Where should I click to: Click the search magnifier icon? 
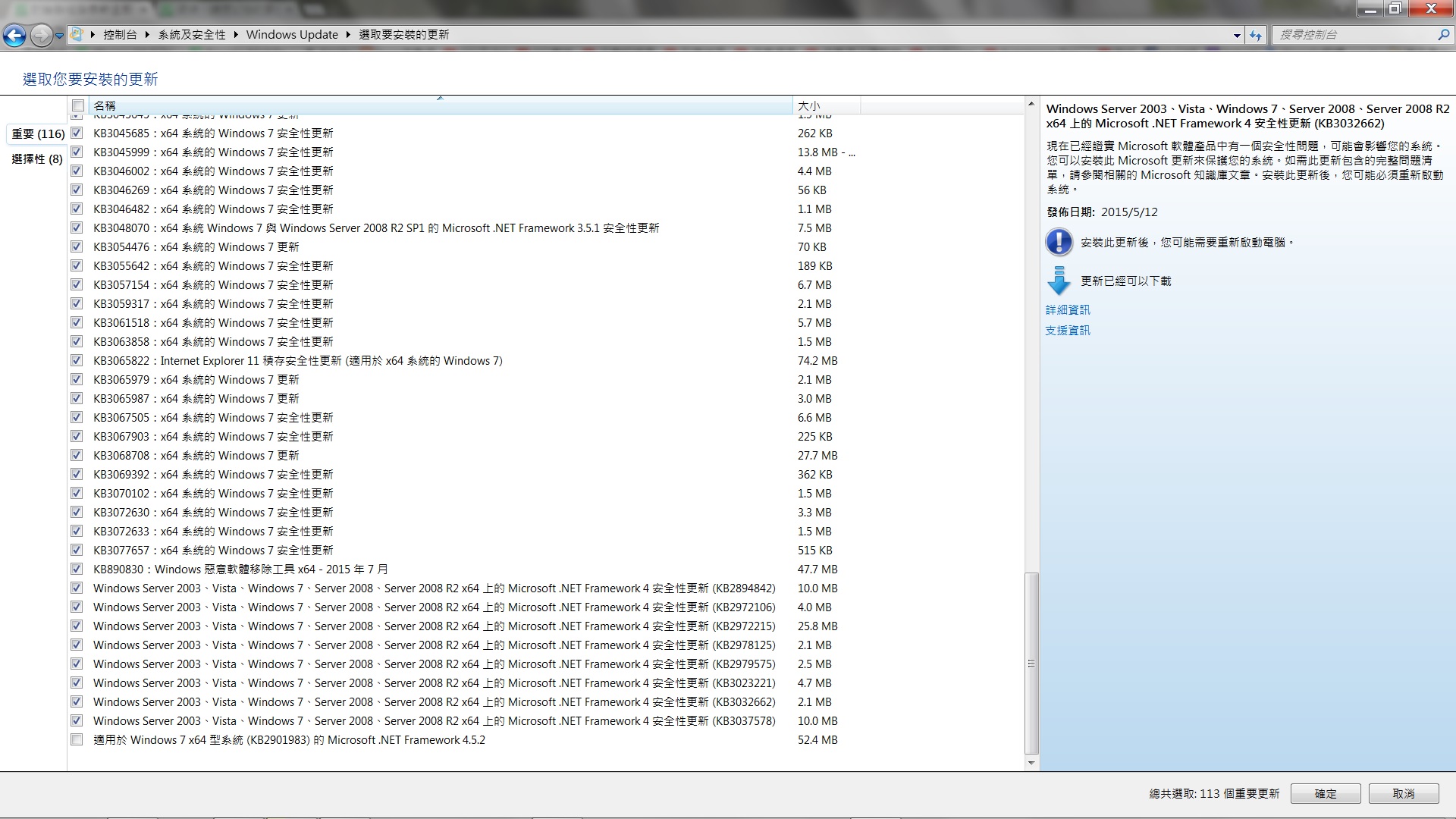click(x=1442, y=35)
